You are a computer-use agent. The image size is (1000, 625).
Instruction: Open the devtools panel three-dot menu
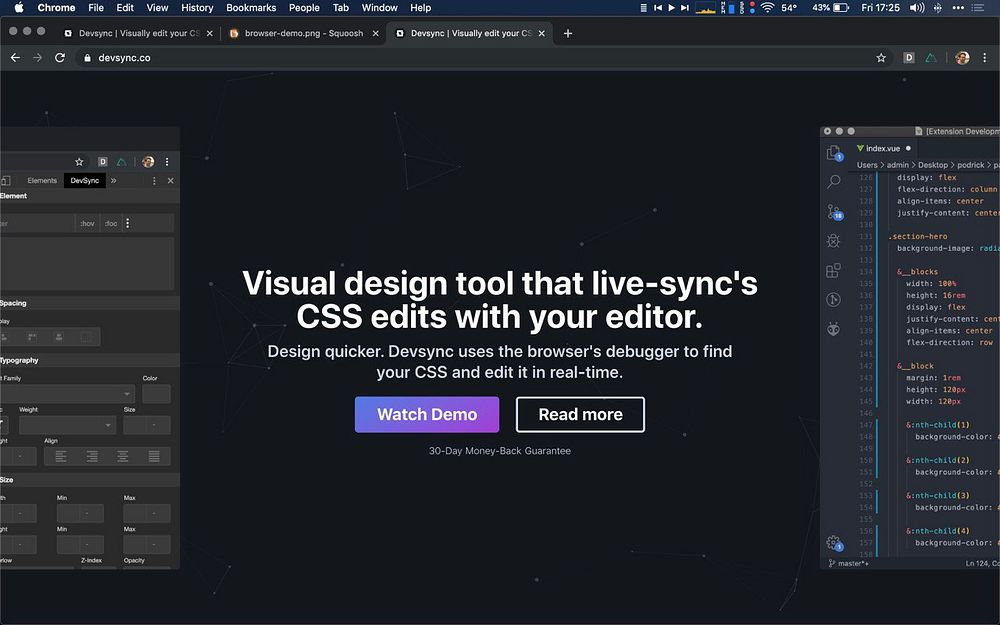click(x=154, y=181)
